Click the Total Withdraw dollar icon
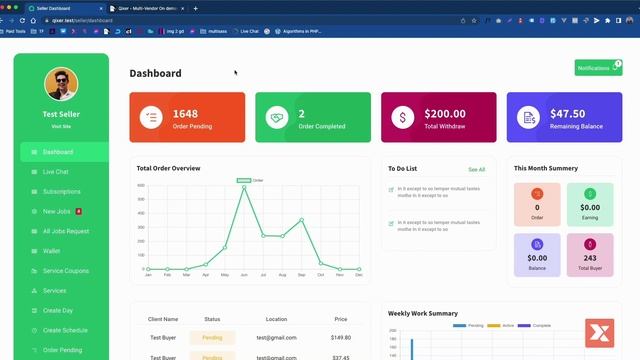 pos(402,118)
